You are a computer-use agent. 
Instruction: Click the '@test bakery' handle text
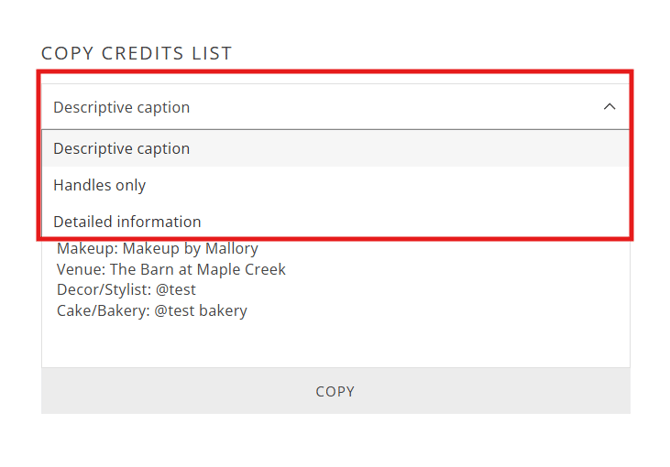[x=201, y=311]
